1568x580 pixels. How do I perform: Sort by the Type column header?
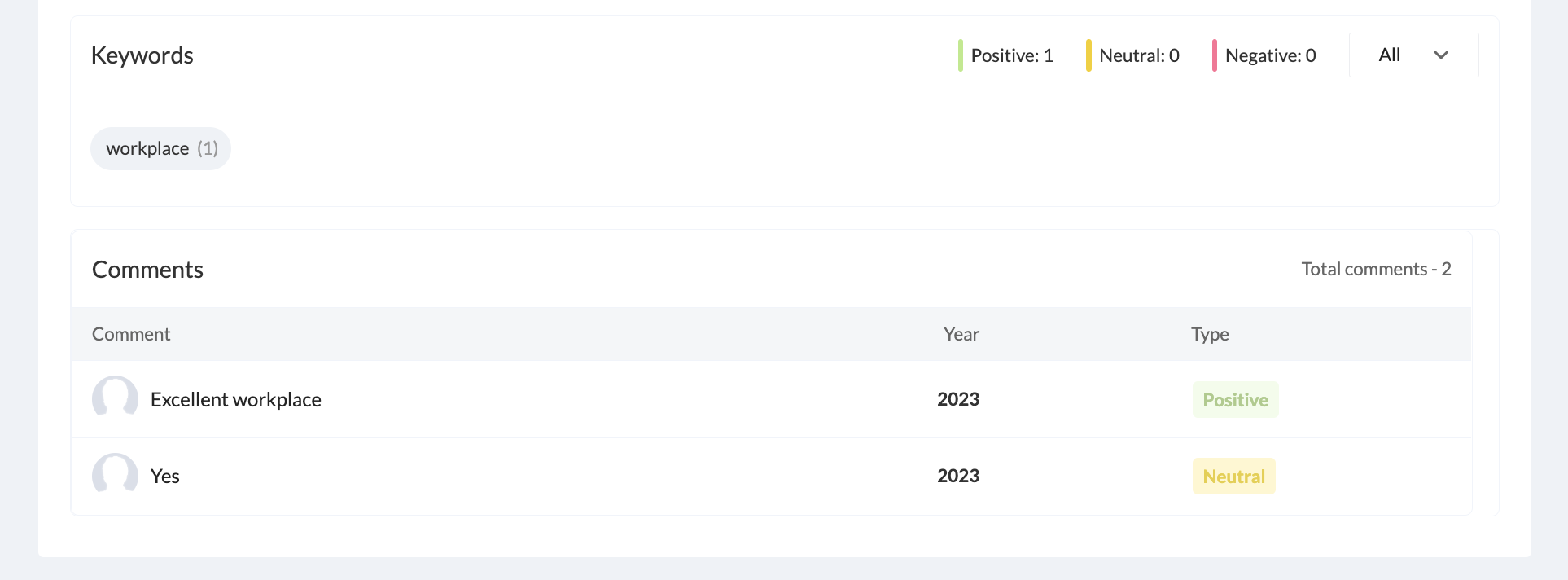[1210, 334]
